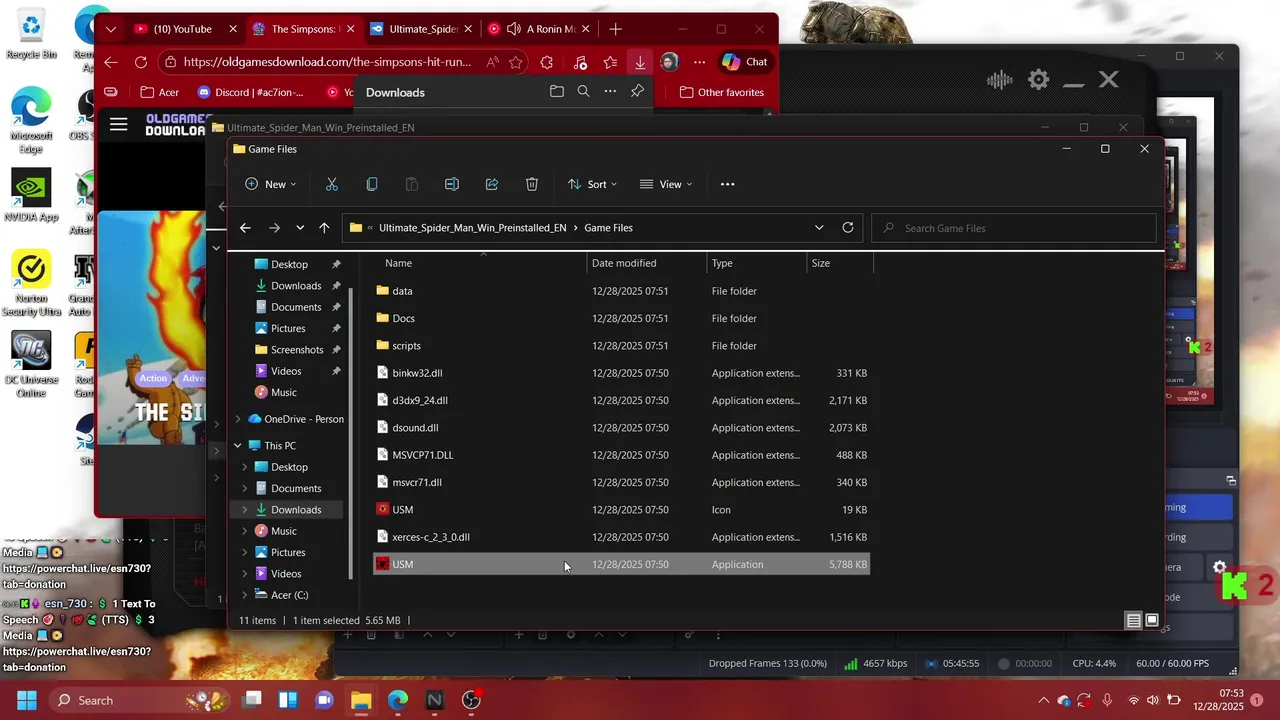The image size is (1280, 720).
Task: Open a new Edge tab
Action: [x=616, y=29]
